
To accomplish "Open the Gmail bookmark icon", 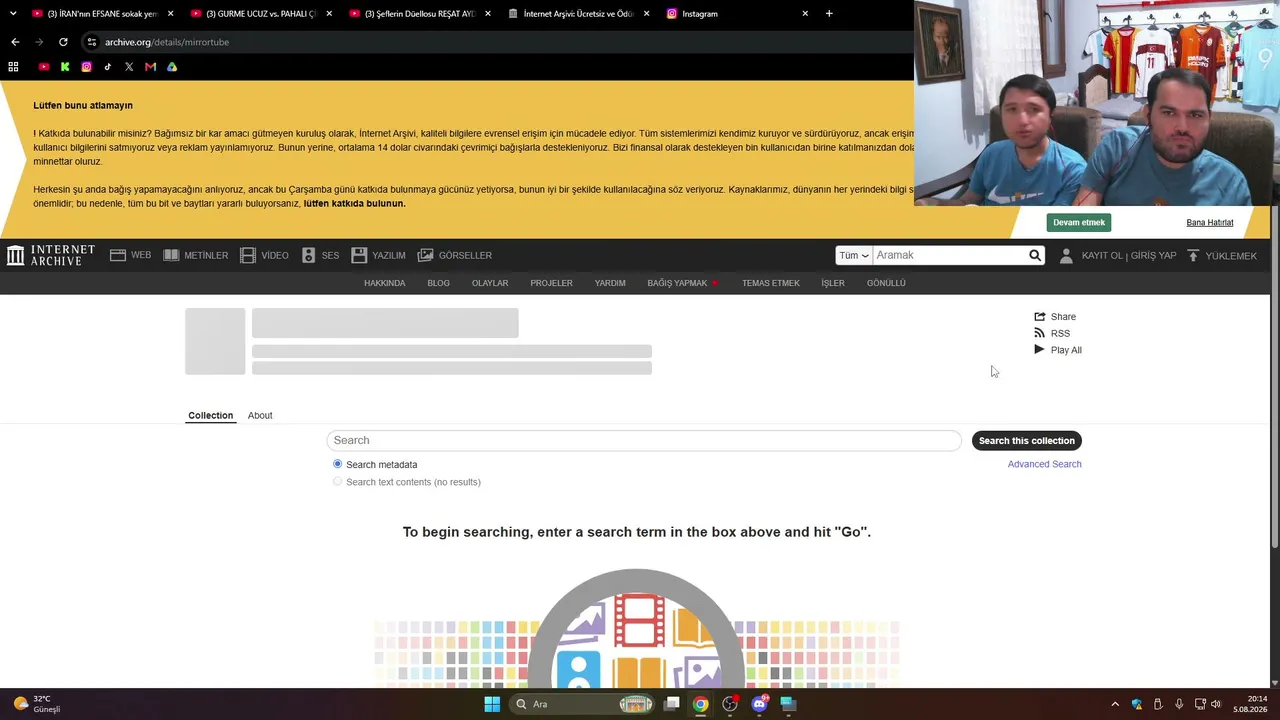I will click(151, 67).
